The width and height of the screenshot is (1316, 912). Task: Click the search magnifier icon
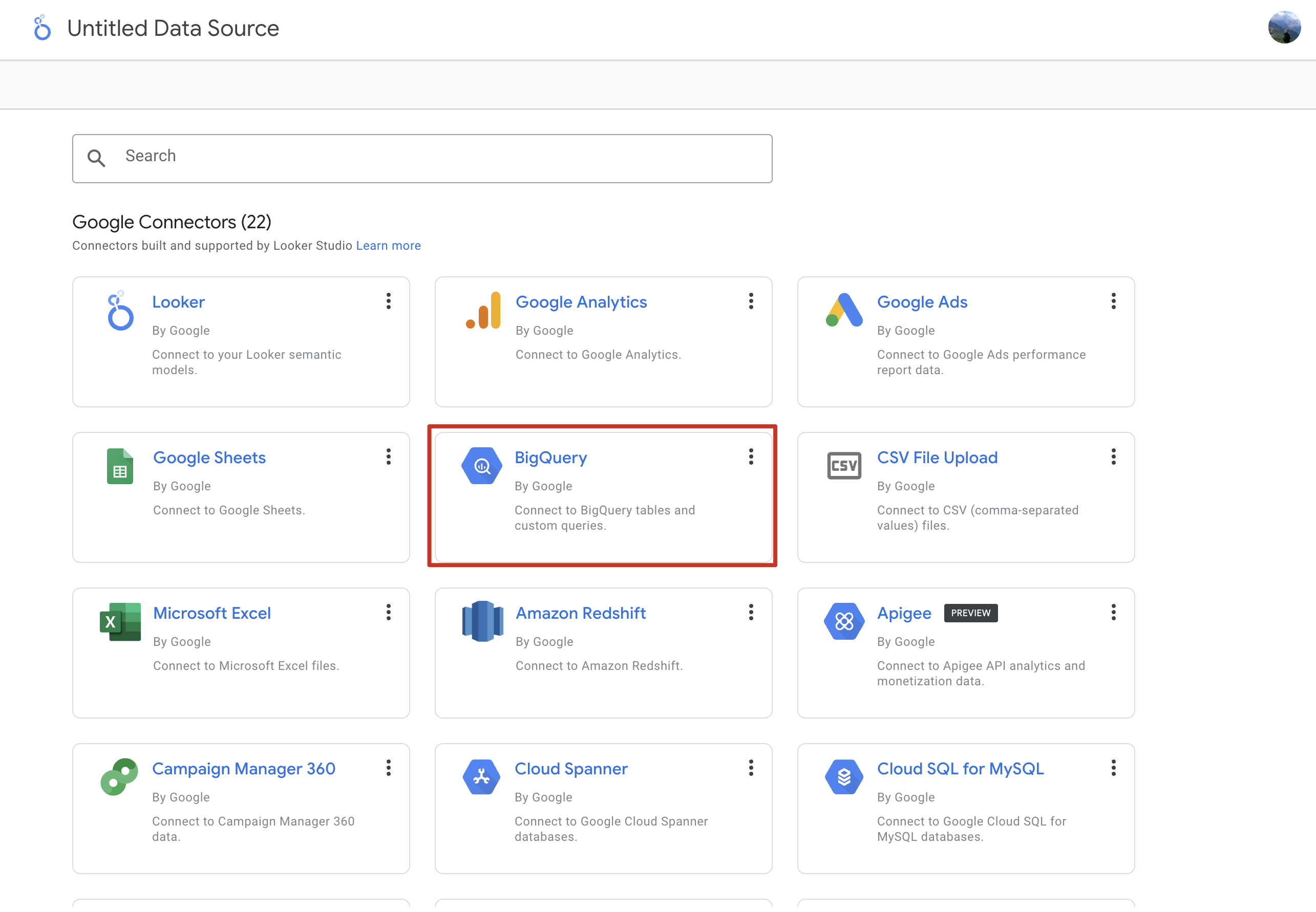96,158
